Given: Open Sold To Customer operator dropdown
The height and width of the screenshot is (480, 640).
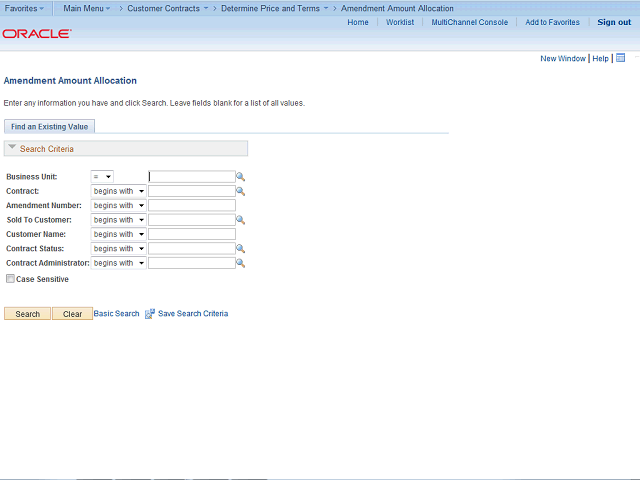Looking at the screenshot, I should [118, 220].
